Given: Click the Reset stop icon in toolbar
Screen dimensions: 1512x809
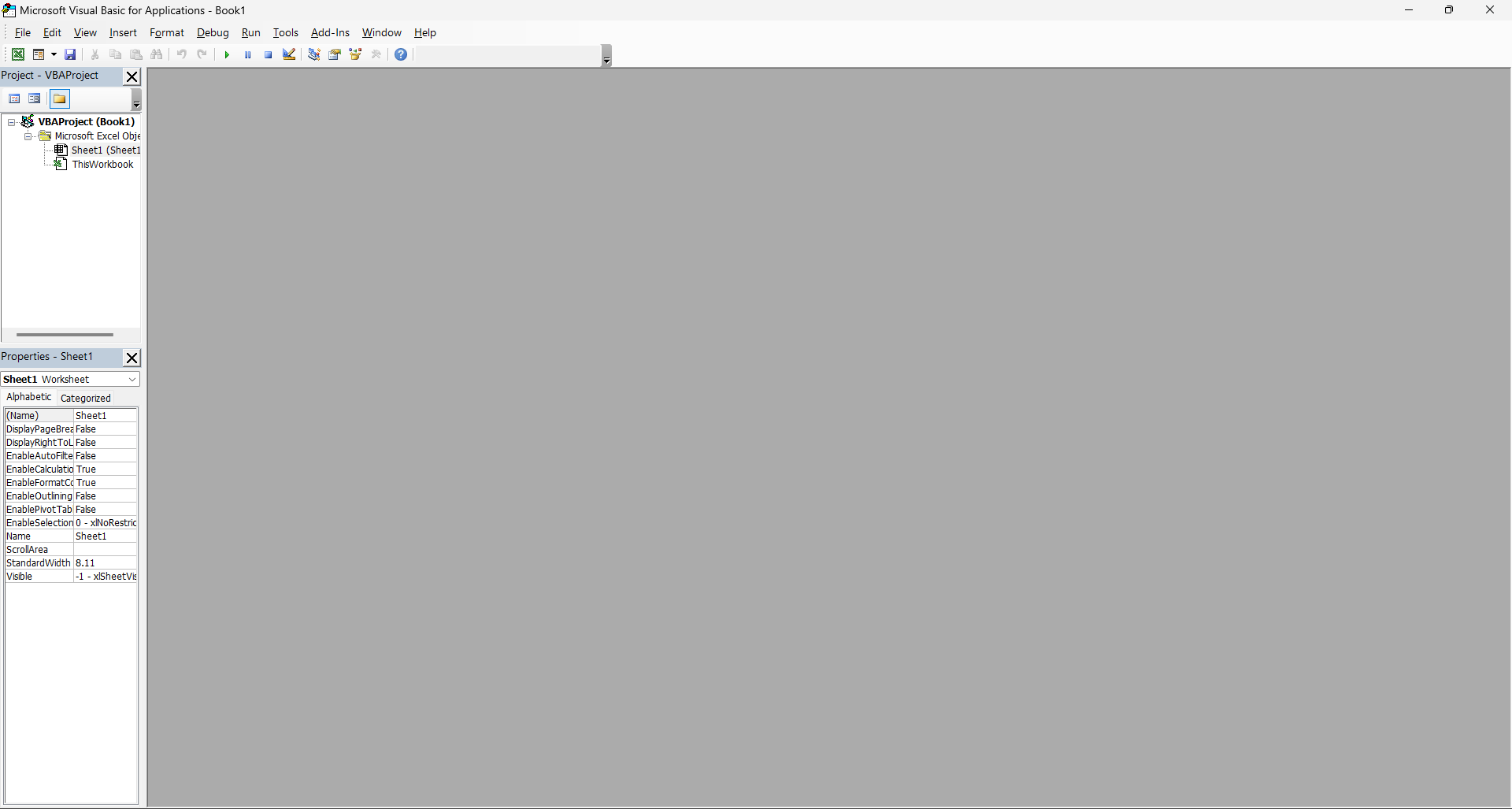Looking at the screenshot, I should coord(268,54).
